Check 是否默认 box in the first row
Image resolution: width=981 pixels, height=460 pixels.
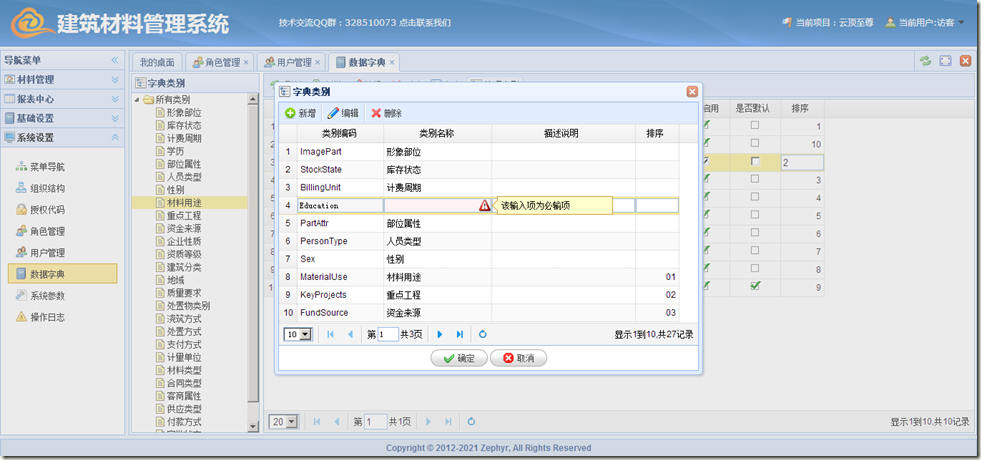click(755, 126)
